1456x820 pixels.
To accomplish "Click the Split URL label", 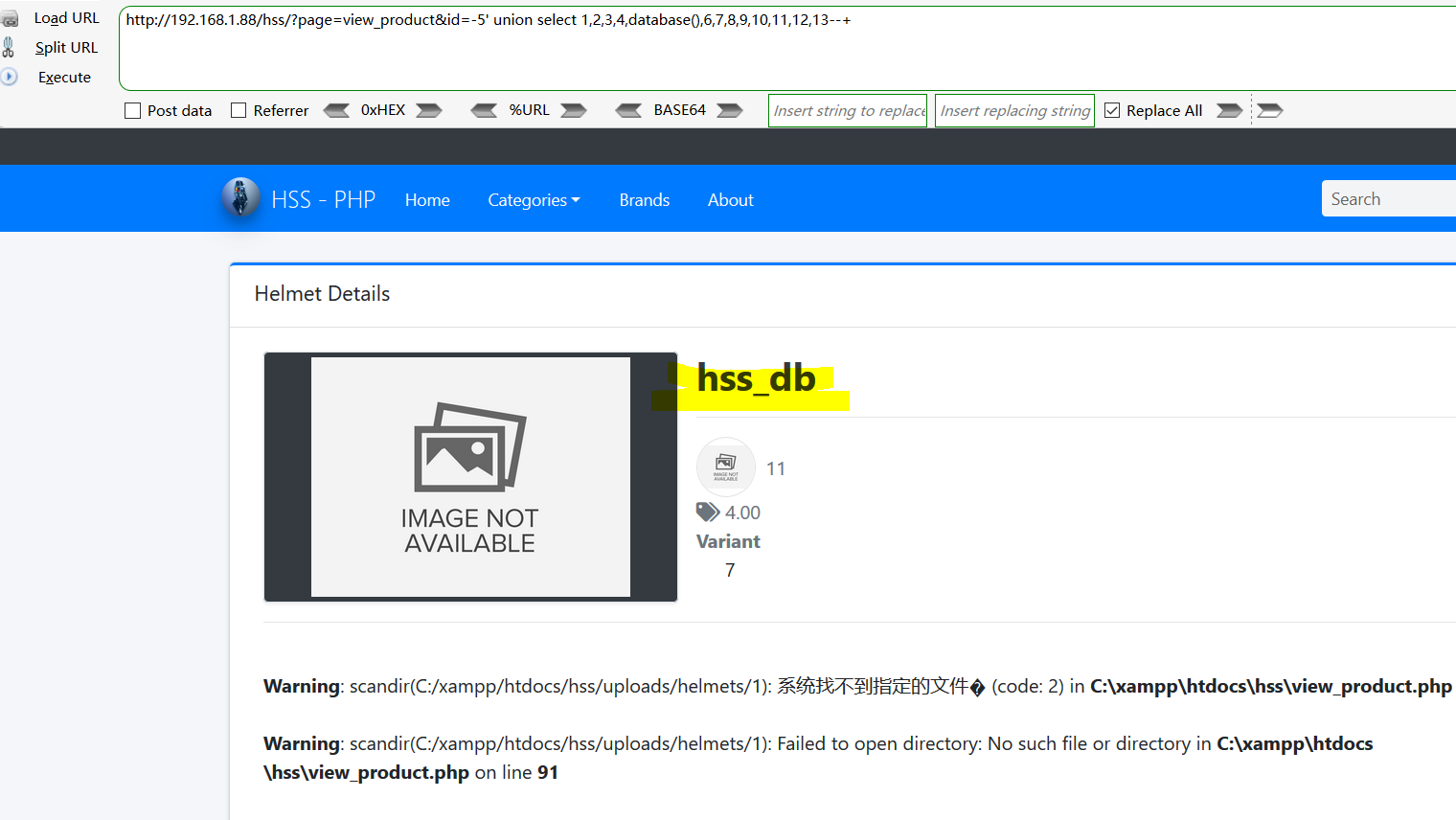I will (x=66, y=48).
